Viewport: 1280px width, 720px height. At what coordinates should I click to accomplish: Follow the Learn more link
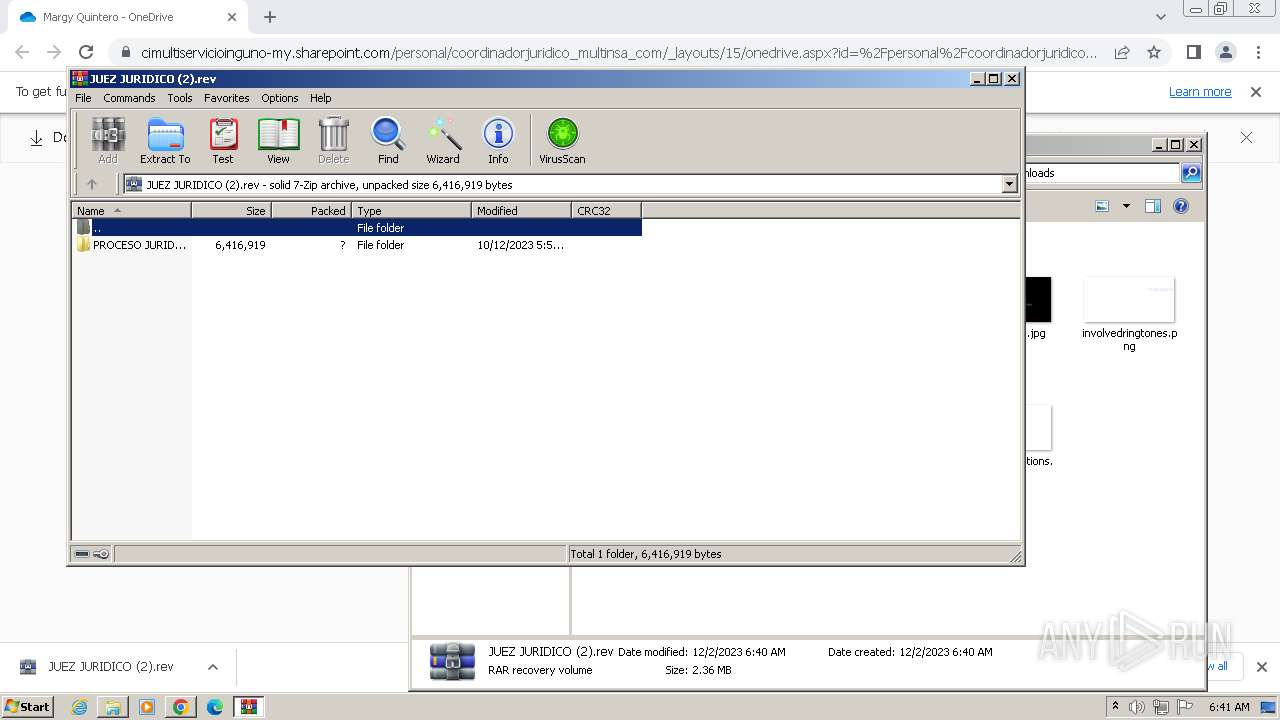pyautogui.click(x=1200, y=92)
